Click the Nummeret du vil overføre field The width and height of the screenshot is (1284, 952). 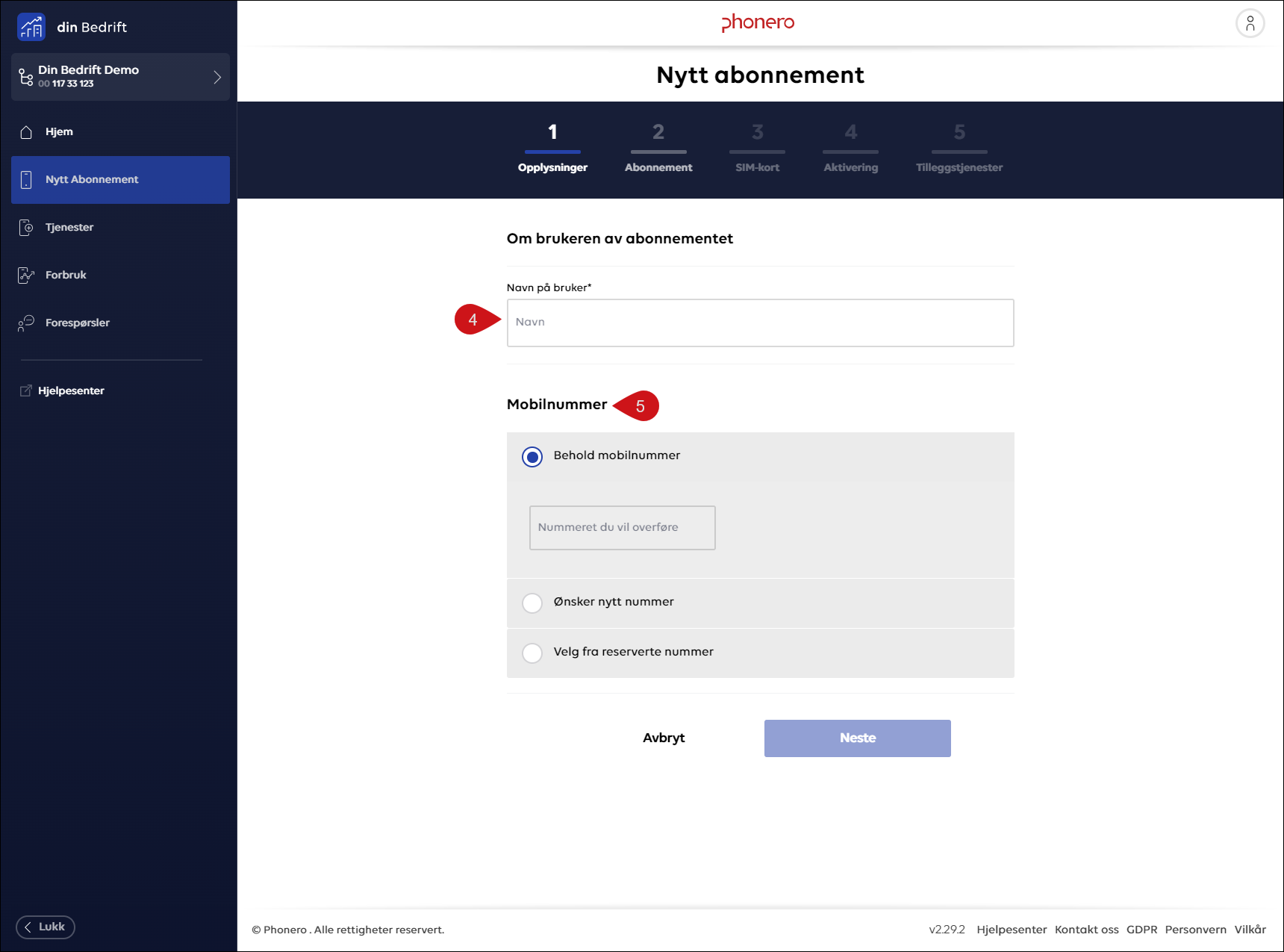623,528
